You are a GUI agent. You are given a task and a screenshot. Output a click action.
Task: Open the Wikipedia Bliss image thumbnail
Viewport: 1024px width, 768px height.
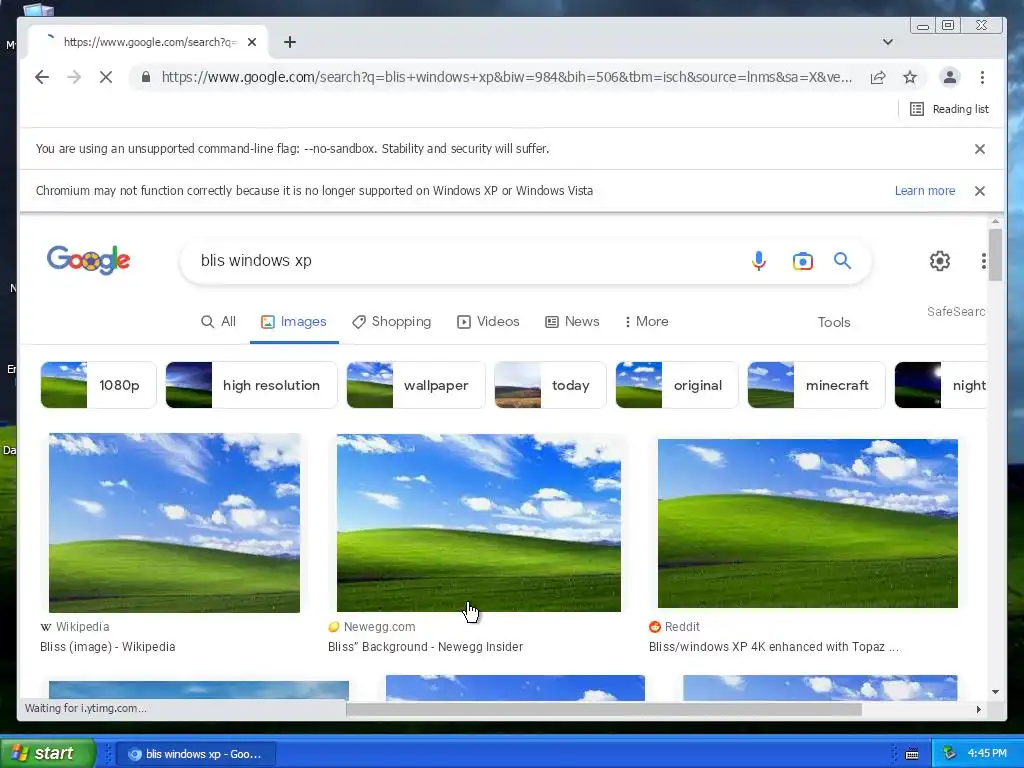[174, 523]
